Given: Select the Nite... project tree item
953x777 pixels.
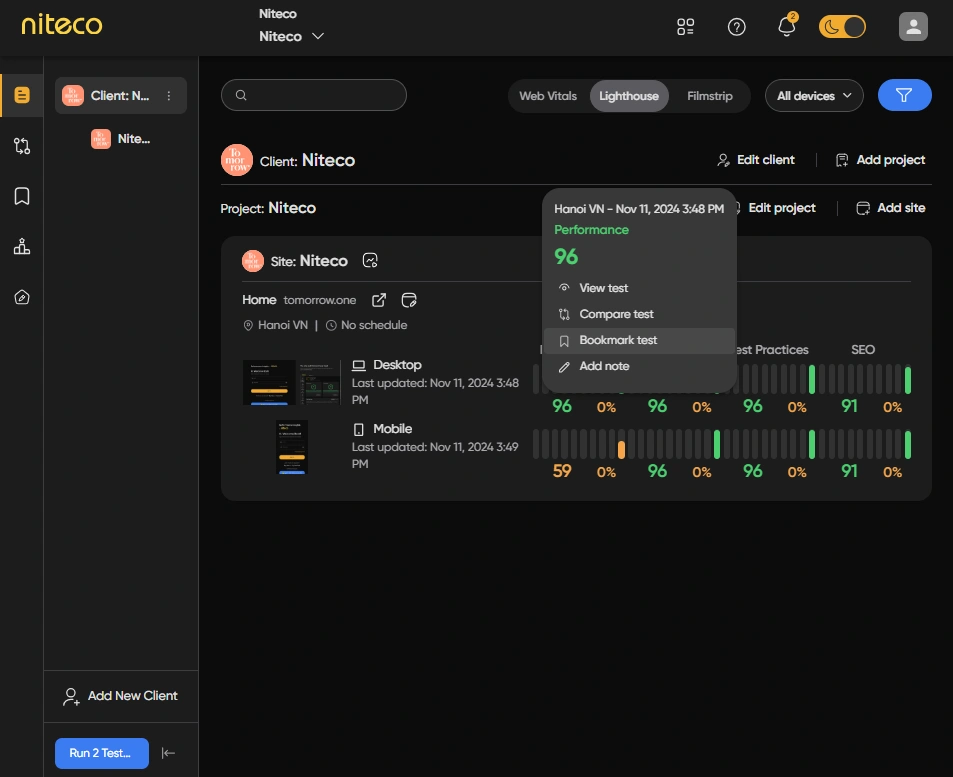Looking at the screenshot, I should click(x=120, y=139).
